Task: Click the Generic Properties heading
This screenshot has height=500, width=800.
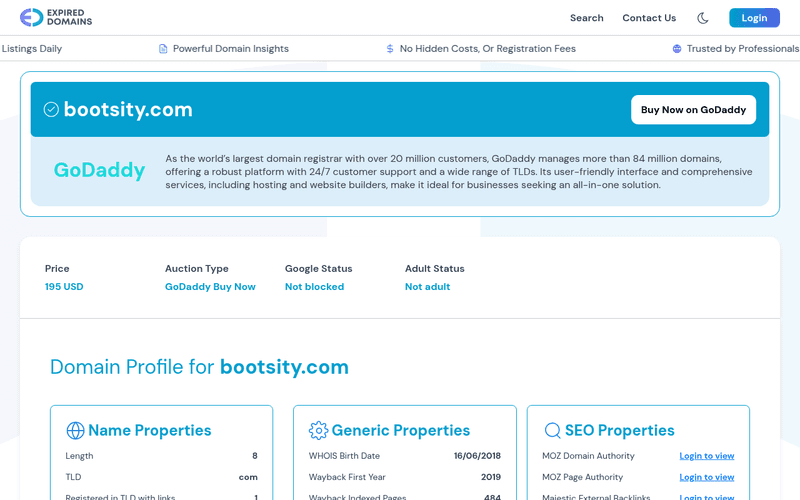Action: pyautogui.click(x=401, y=431)
